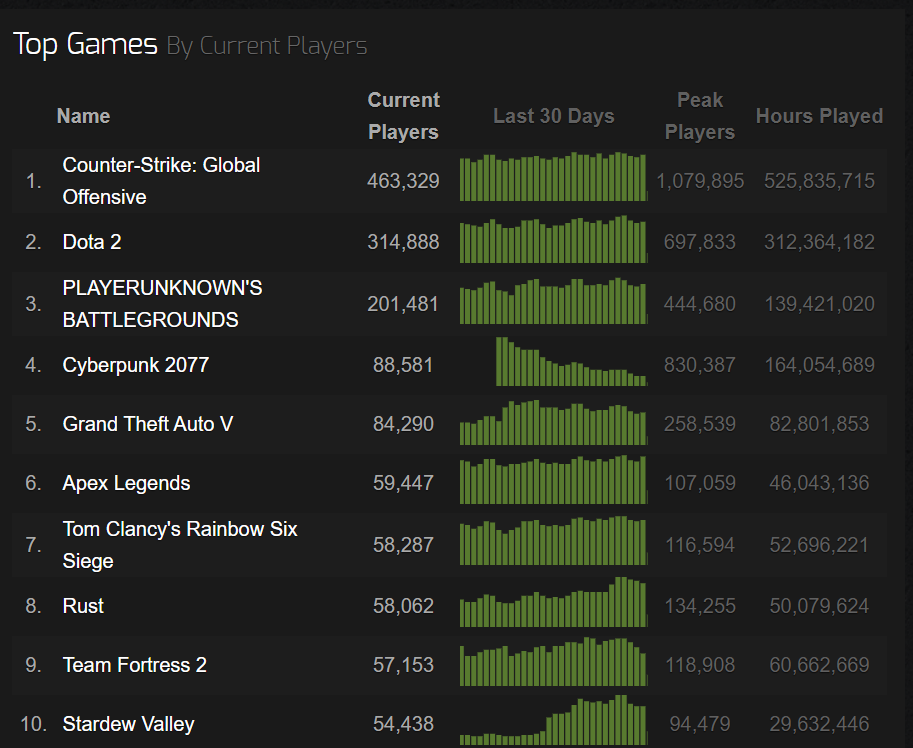This screenshot has width=913, height=748.
Task: Click current players value 58,062
Action: coord(403,606)
